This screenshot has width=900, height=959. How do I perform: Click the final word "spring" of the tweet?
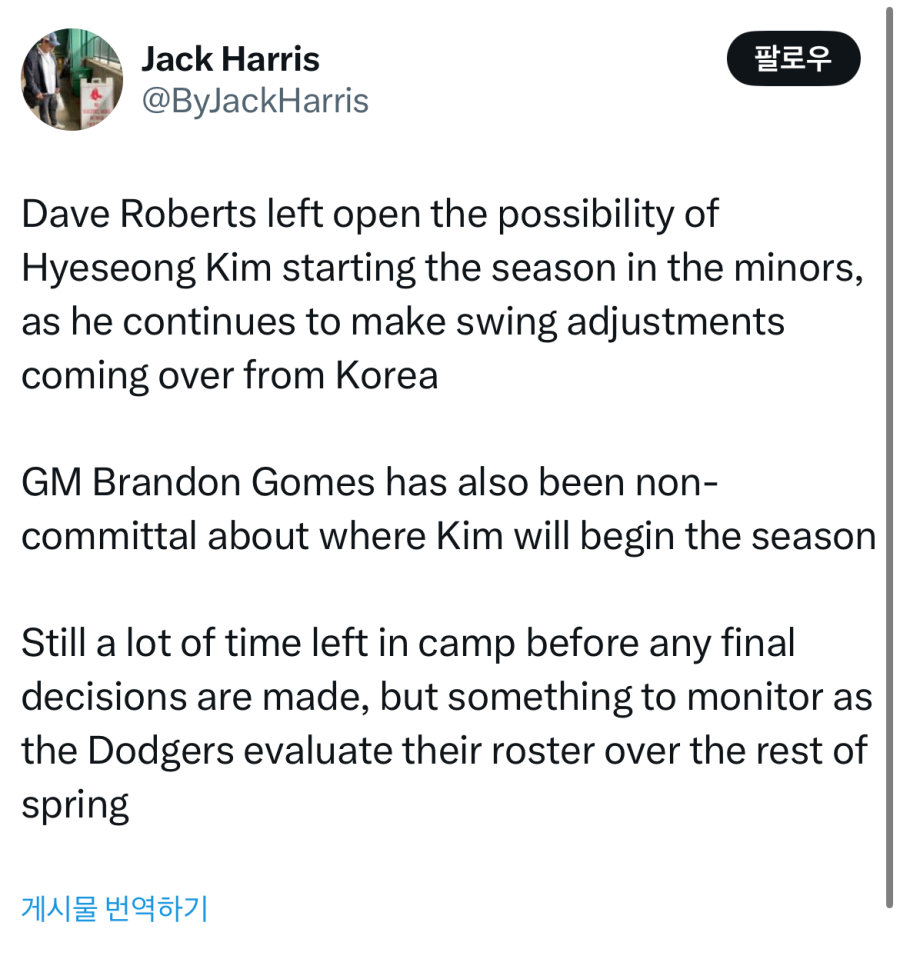pyautogui.click(x=75, y=805)
